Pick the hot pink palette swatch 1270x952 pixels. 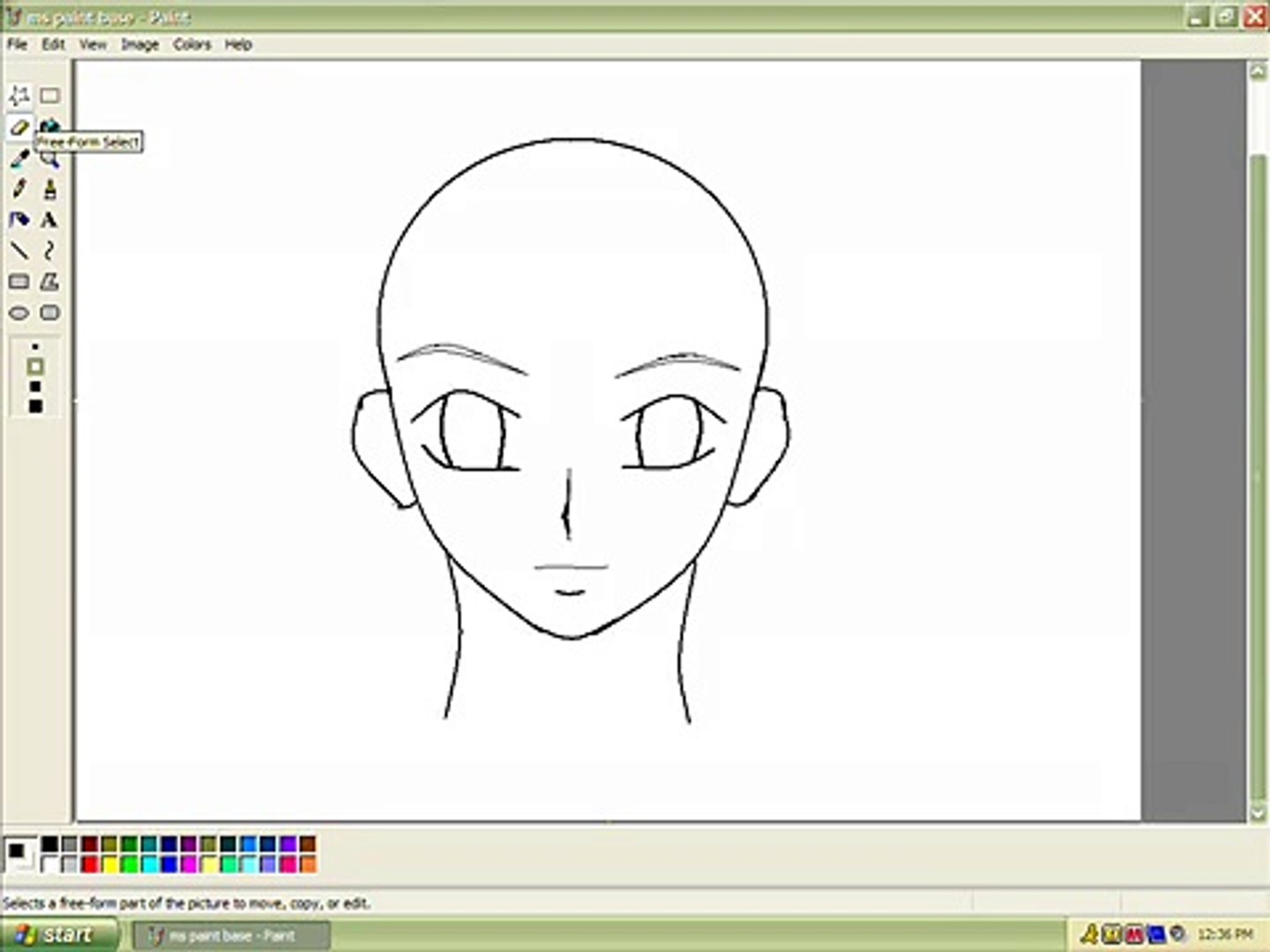tap(288, 864)
